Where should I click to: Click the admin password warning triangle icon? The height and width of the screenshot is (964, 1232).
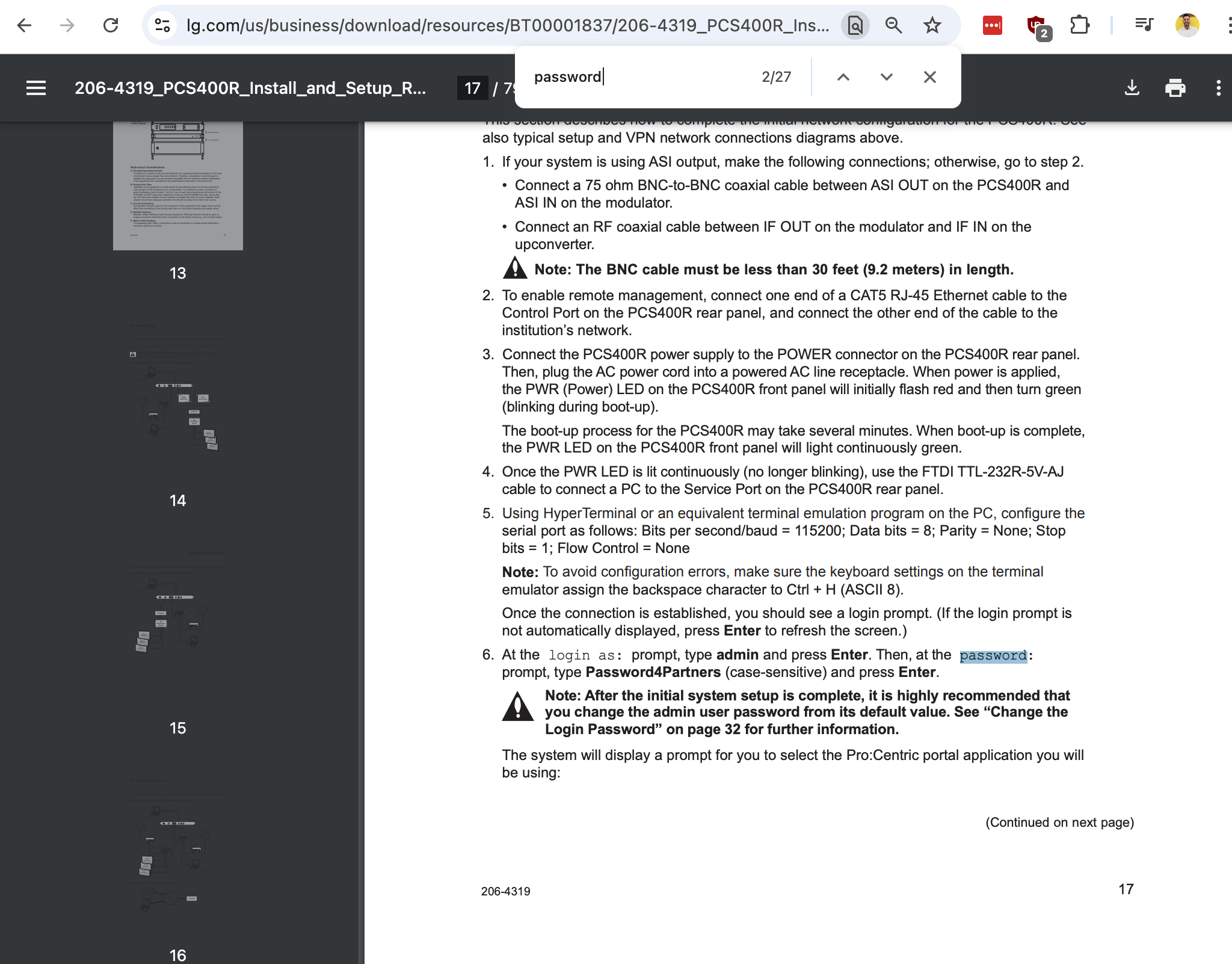(517, 706)
